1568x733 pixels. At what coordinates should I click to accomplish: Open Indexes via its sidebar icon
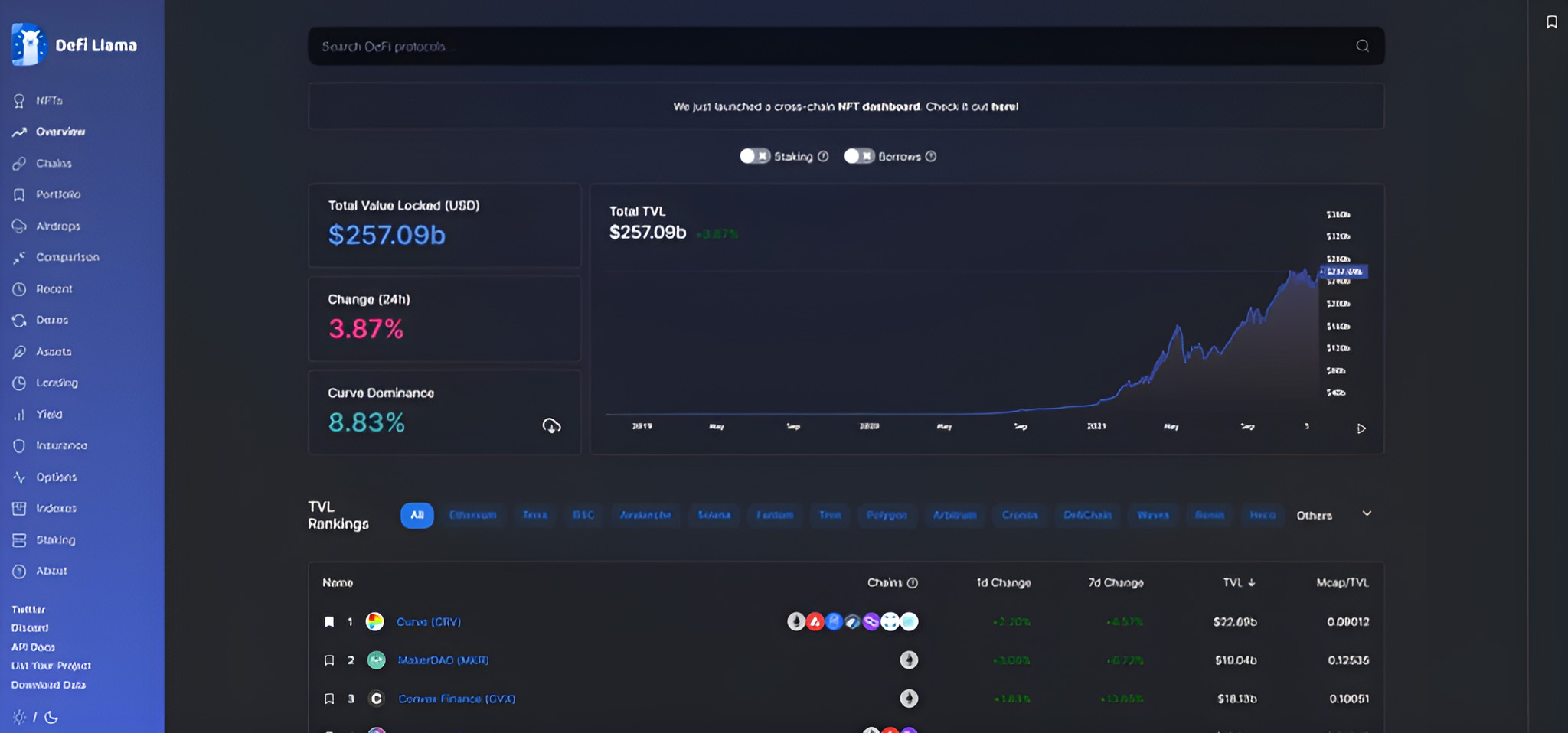[x=19, y=508]
